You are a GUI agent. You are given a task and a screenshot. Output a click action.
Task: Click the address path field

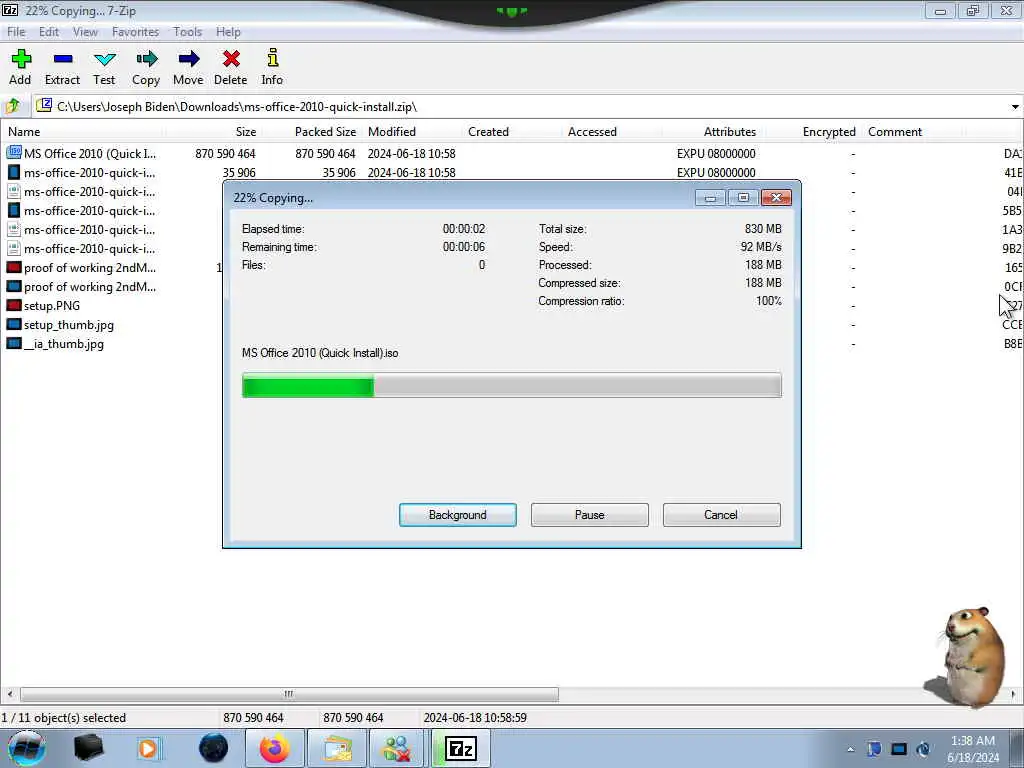pyautogui.click(x=520, y=106)
